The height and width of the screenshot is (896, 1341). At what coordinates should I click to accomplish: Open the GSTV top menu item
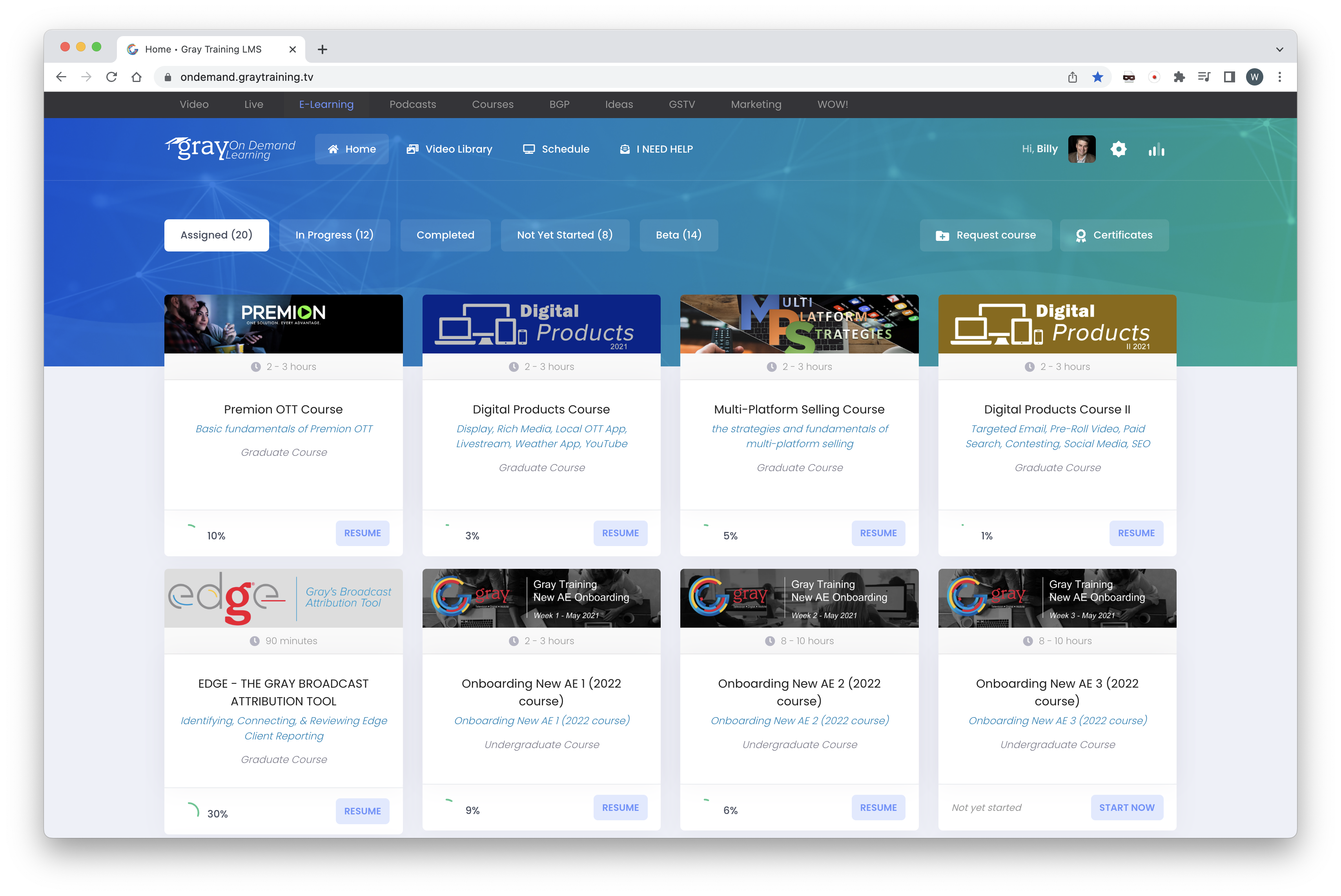[x=681, y=105]
